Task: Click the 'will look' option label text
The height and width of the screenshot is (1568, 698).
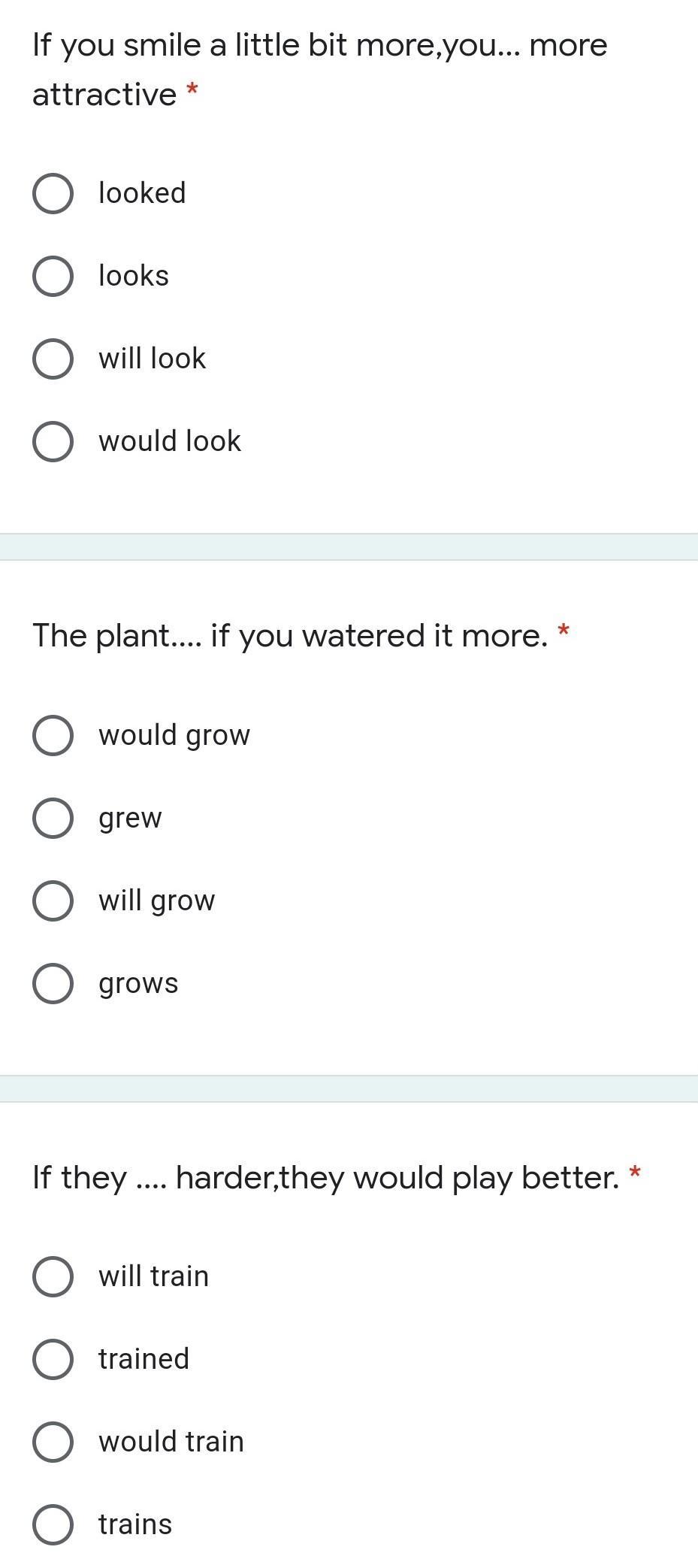Action: point(152,359)
